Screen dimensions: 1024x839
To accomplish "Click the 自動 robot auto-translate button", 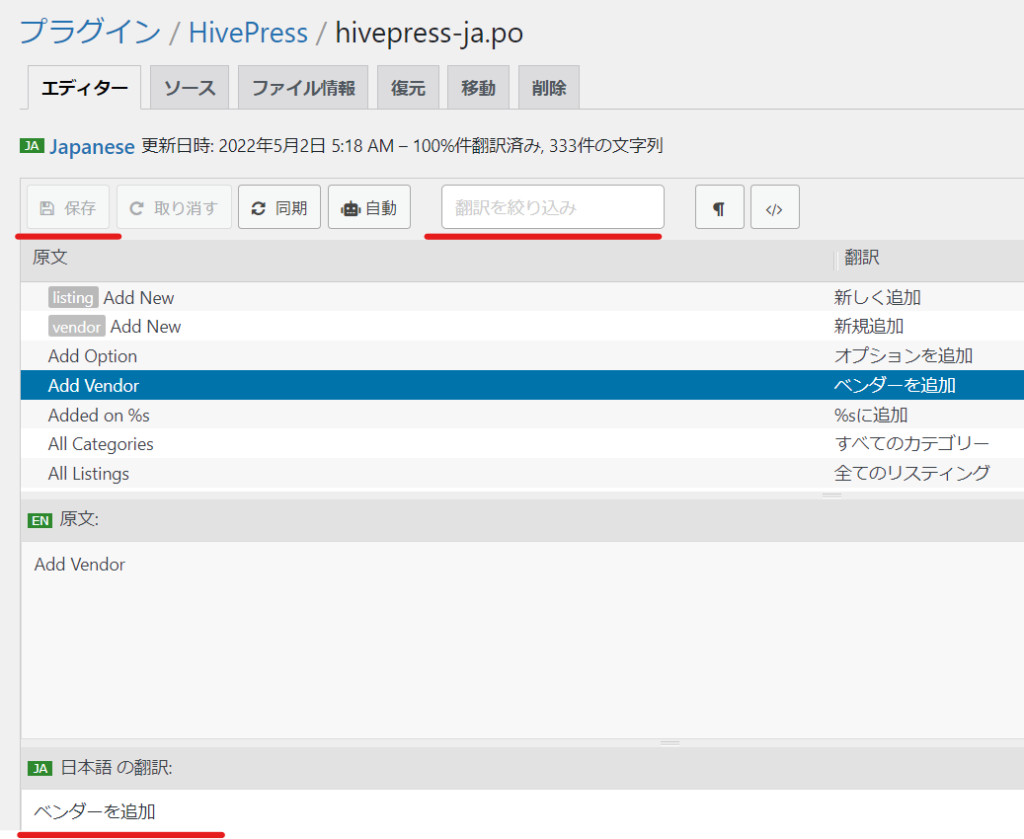I will click(369, 208).
